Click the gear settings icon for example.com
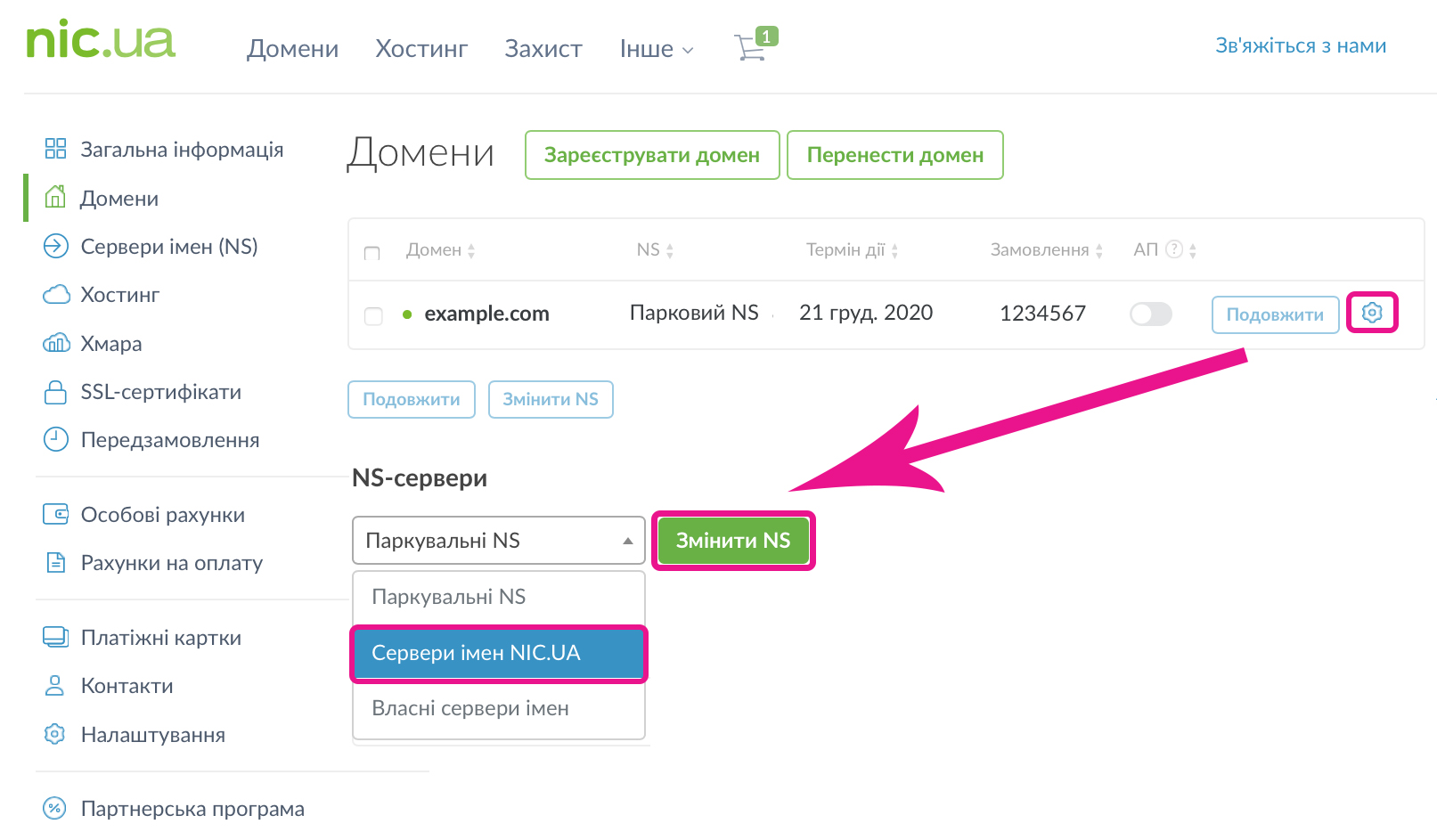 point(1371,313)
